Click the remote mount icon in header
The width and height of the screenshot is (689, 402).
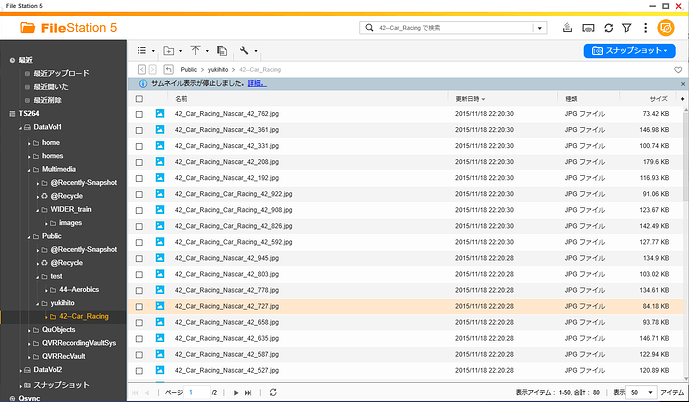pyautogui.click(x=586, y=27)
